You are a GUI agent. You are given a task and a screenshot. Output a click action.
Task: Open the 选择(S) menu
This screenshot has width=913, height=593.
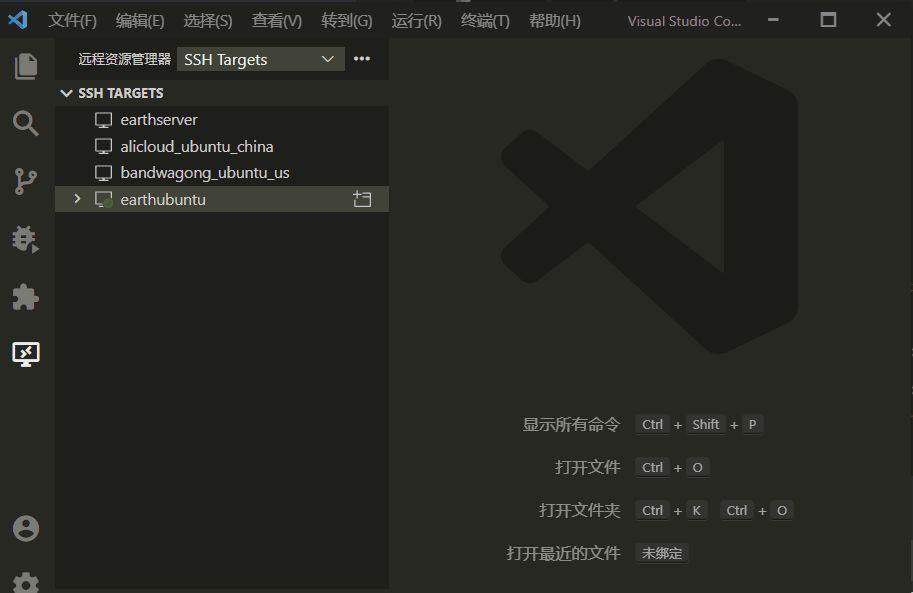click(208, 21)
